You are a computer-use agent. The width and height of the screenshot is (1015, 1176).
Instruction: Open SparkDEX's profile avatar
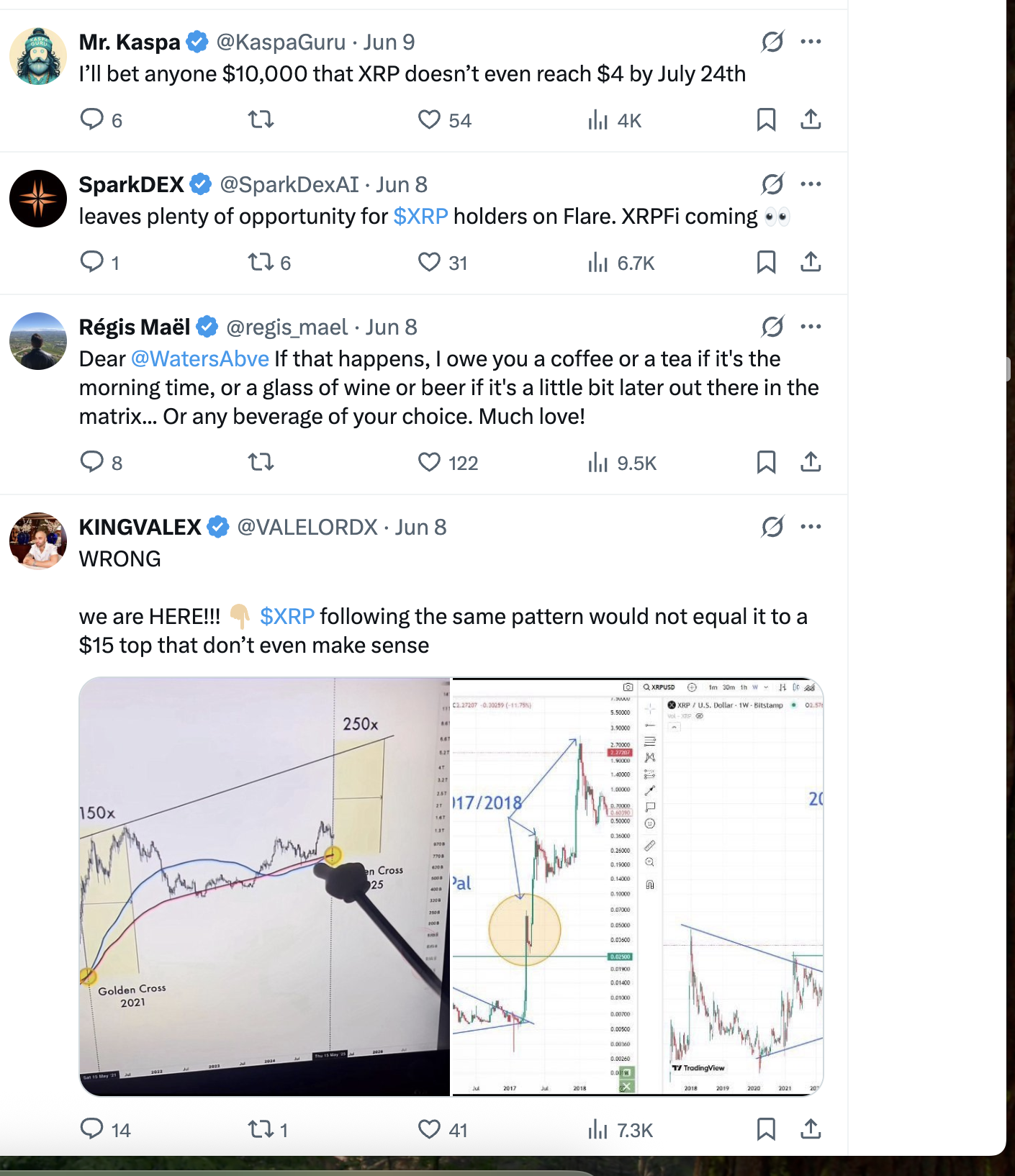pos(38,199)
